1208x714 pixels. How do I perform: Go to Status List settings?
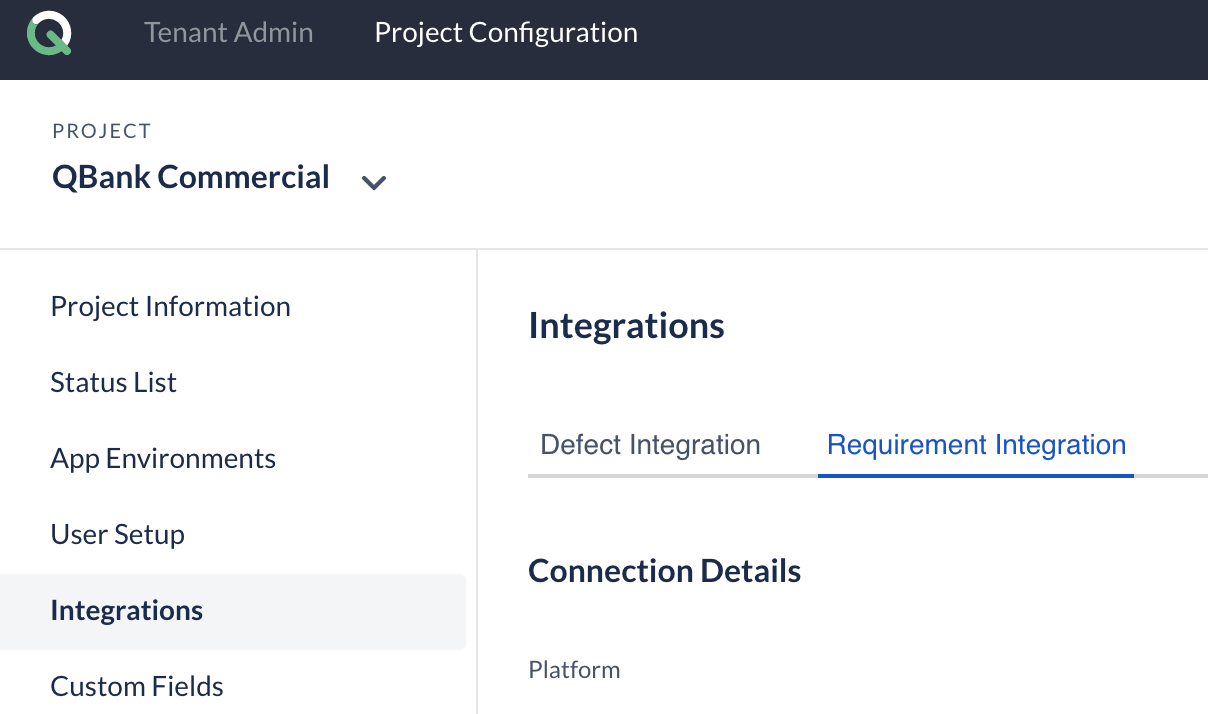(x=114, y=382)
